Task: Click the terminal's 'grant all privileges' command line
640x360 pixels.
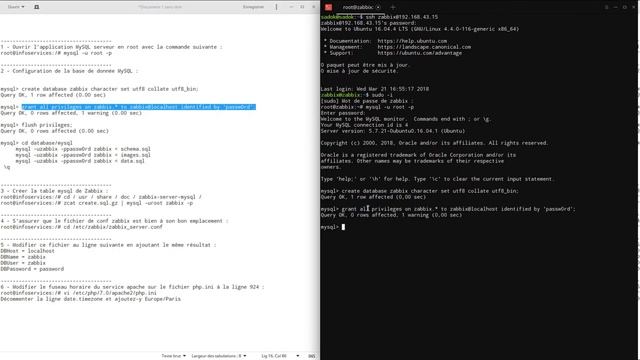Action: (x=448, y=209)
